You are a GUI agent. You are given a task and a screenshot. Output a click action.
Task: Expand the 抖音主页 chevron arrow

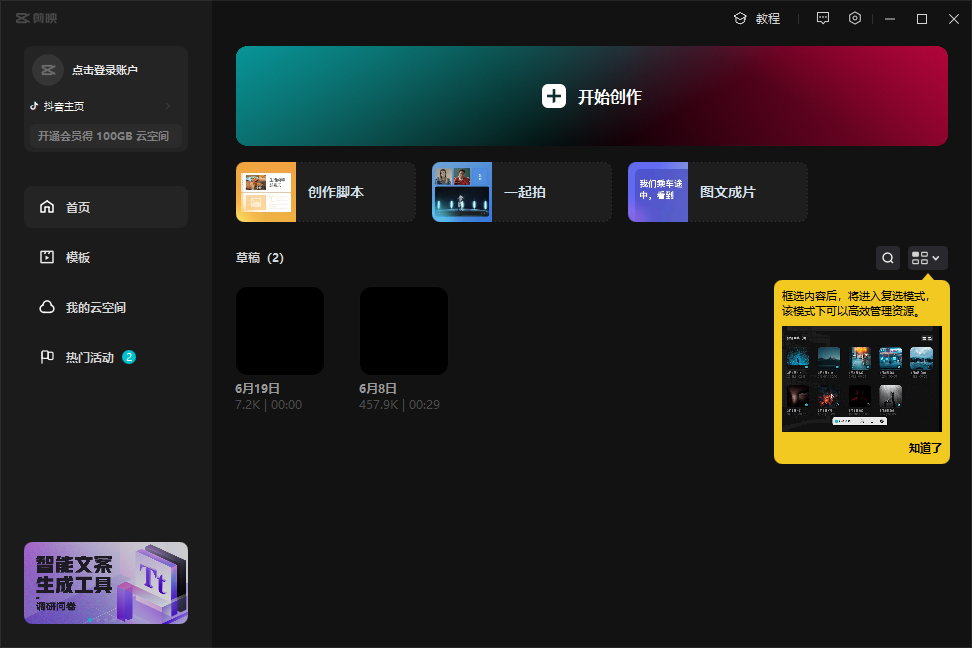click(x=168, y=106)
